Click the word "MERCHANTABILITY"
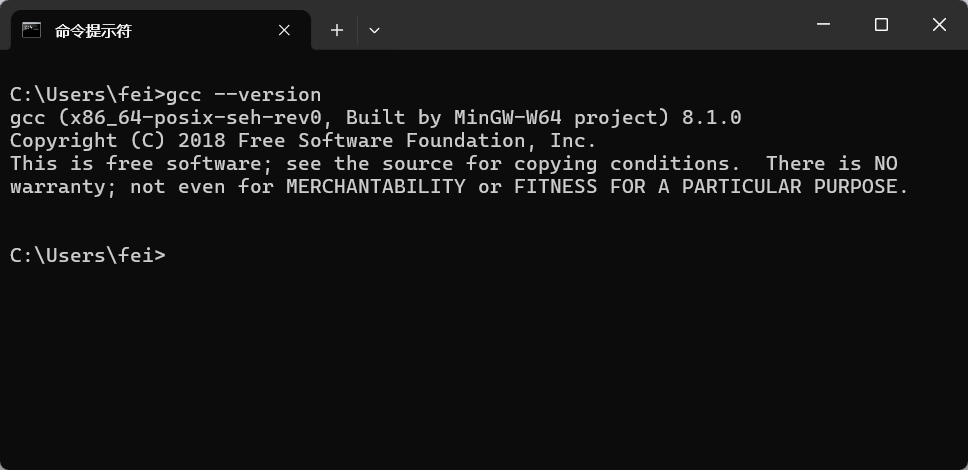This screenshot has height=470, width=968. click(375, 187)
